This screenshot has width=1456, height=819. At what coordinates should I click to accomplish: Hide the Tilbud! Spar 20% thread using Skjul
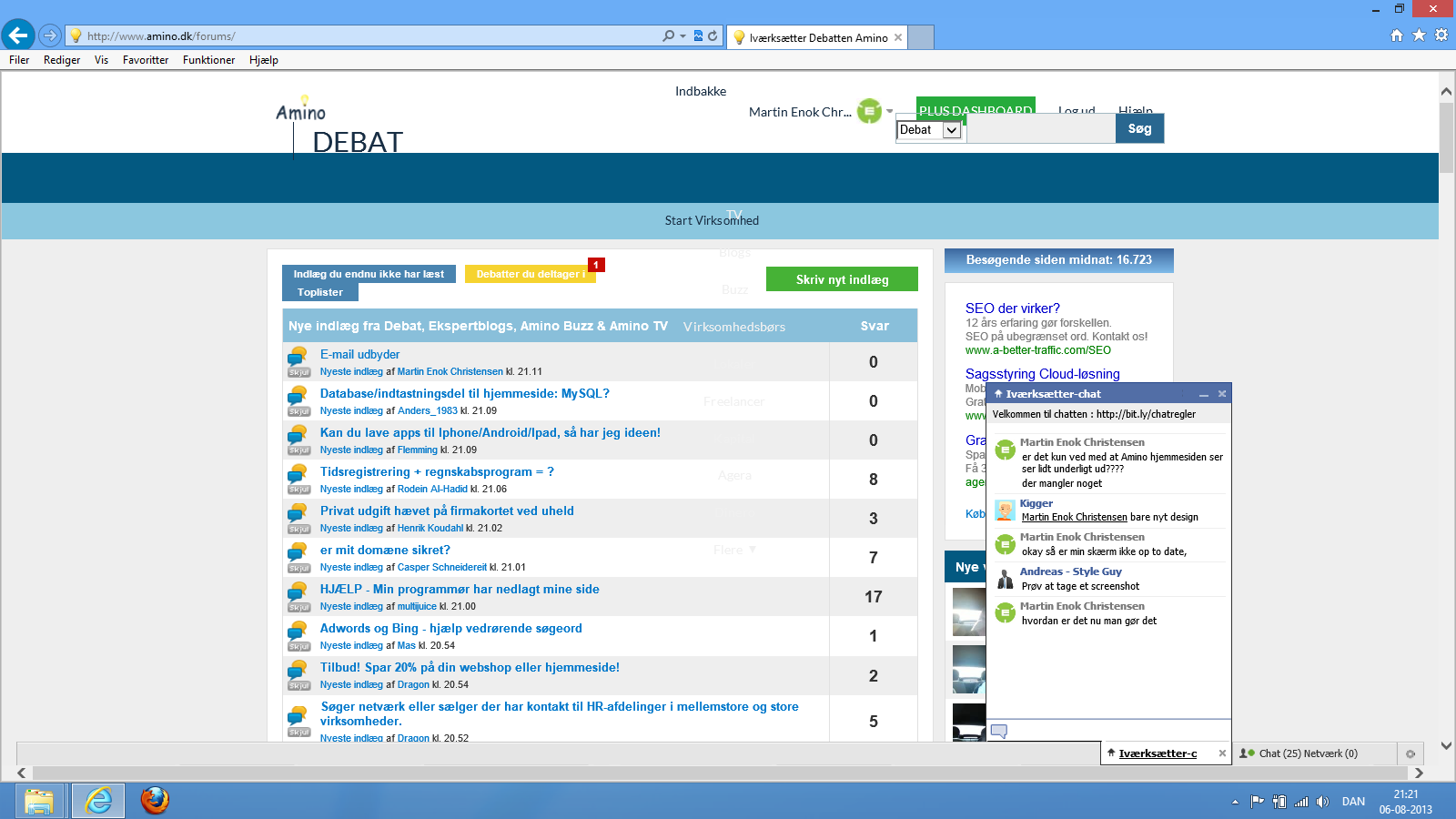pyautogui.click(x=298, y=685)
